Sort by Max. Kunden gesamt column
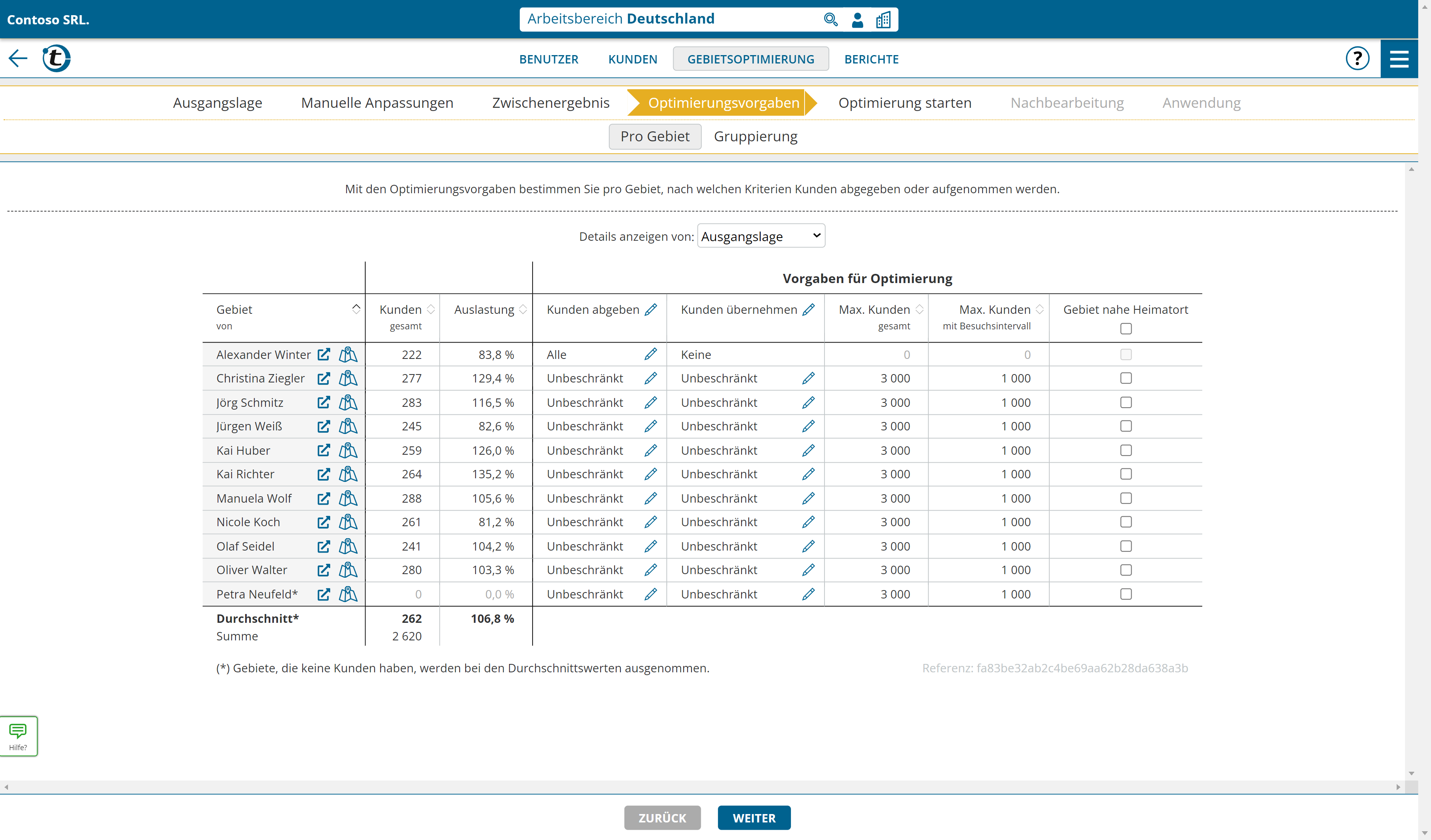 point(920,309)
